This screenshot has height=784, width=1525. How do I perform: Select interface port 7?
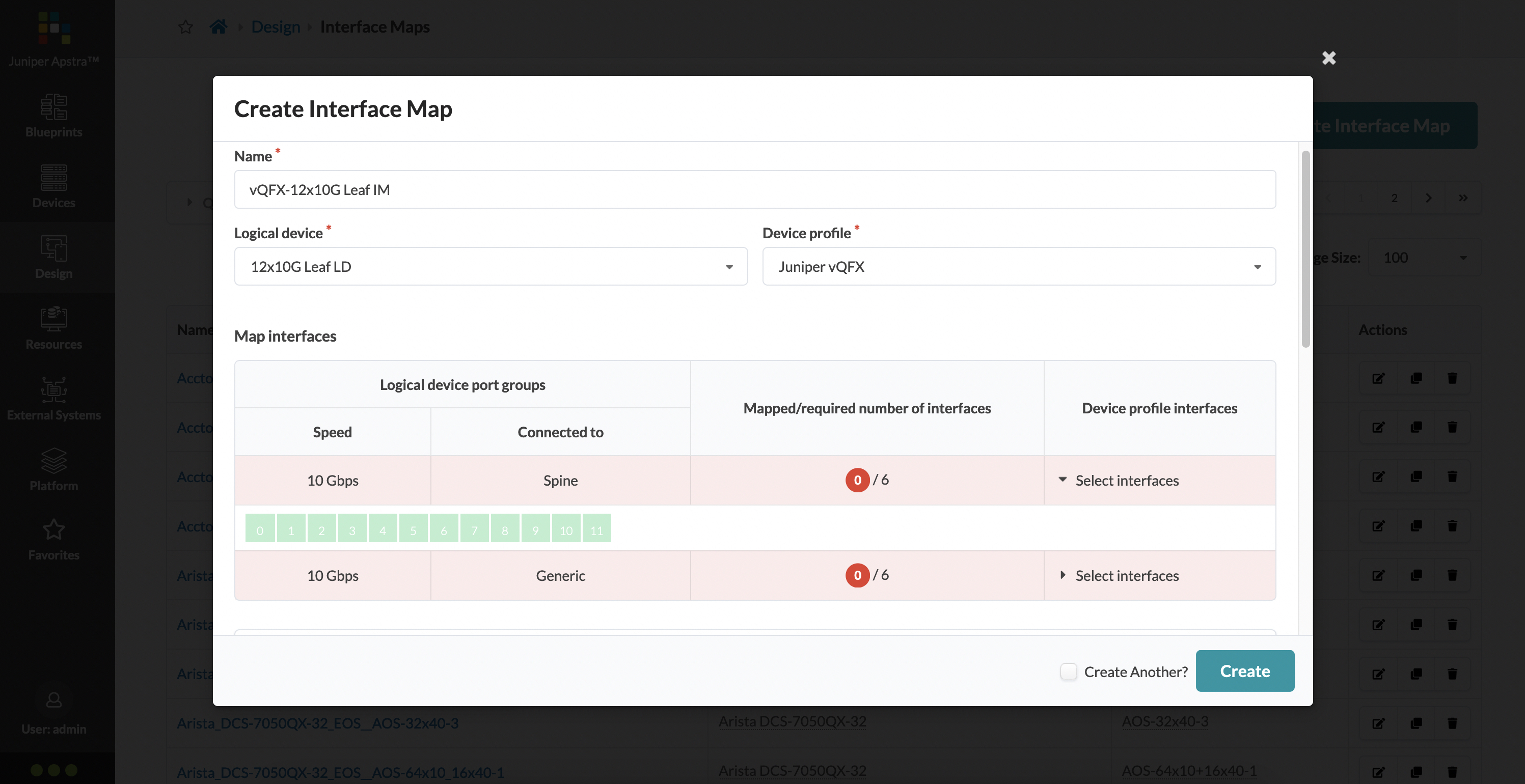coord(475,528)
